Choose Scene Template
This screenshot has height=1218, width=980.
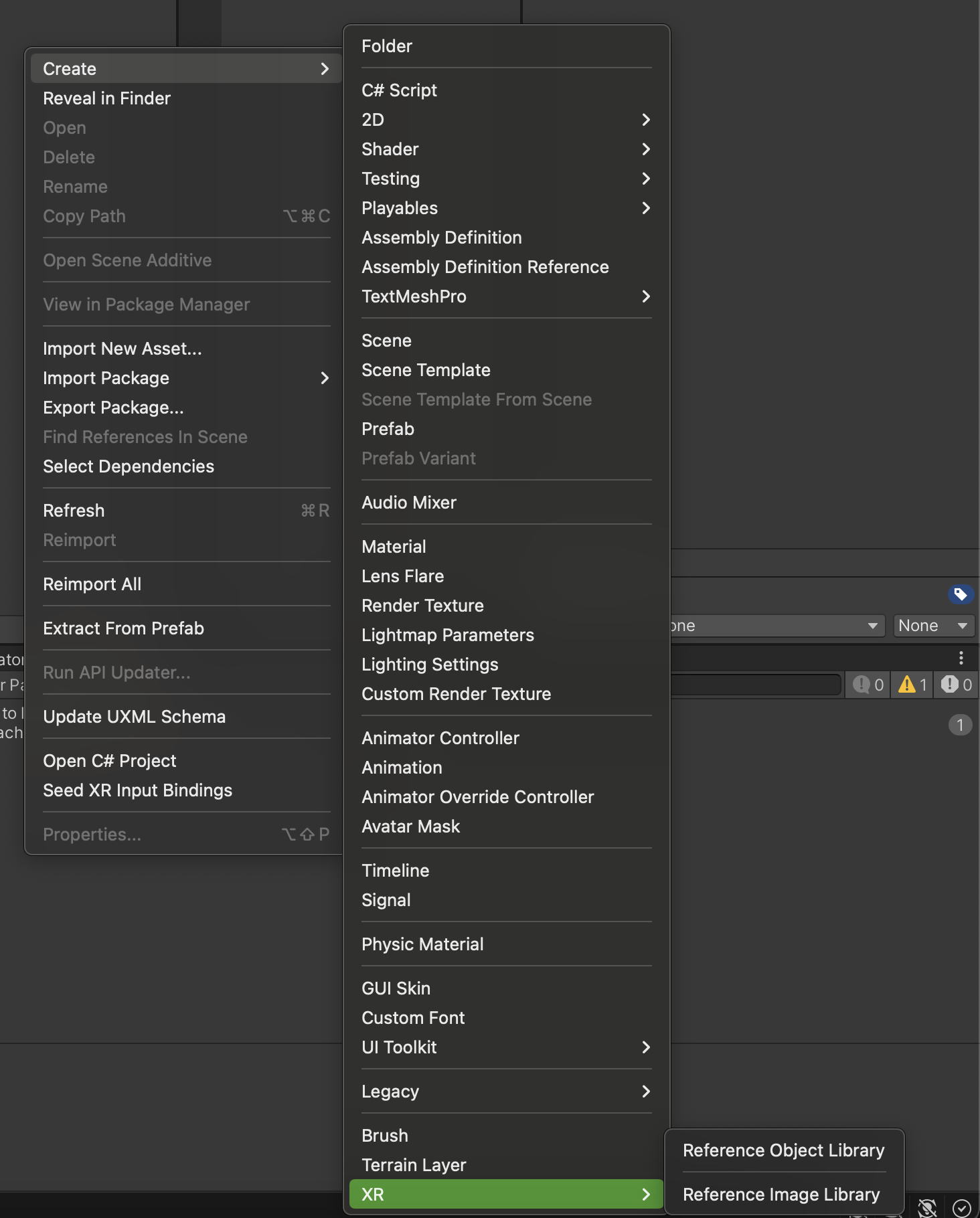[506, 370]
